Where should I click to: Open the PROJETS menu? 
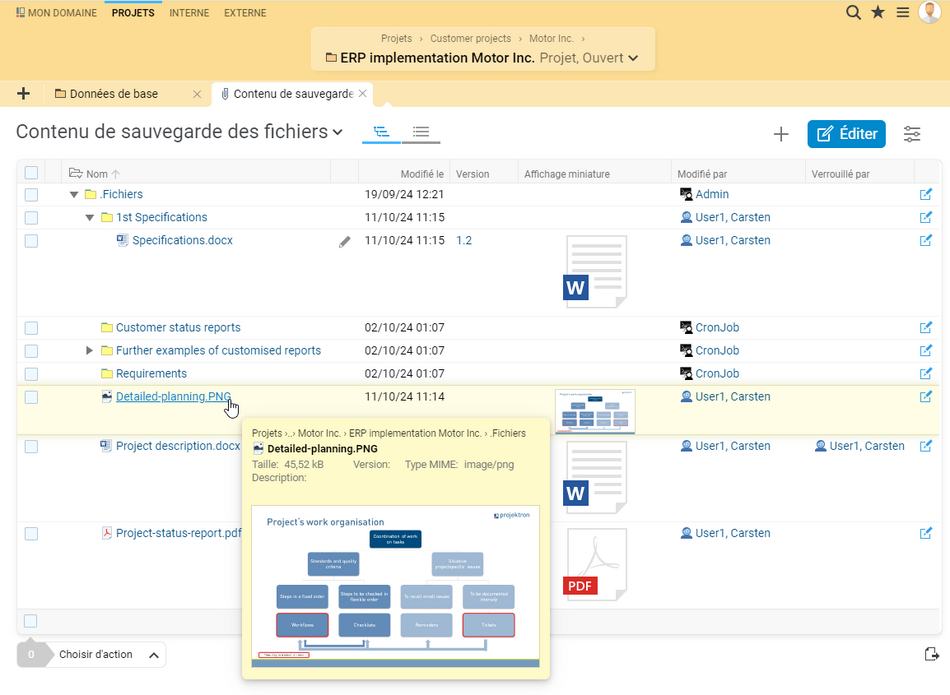coord(133,13)
